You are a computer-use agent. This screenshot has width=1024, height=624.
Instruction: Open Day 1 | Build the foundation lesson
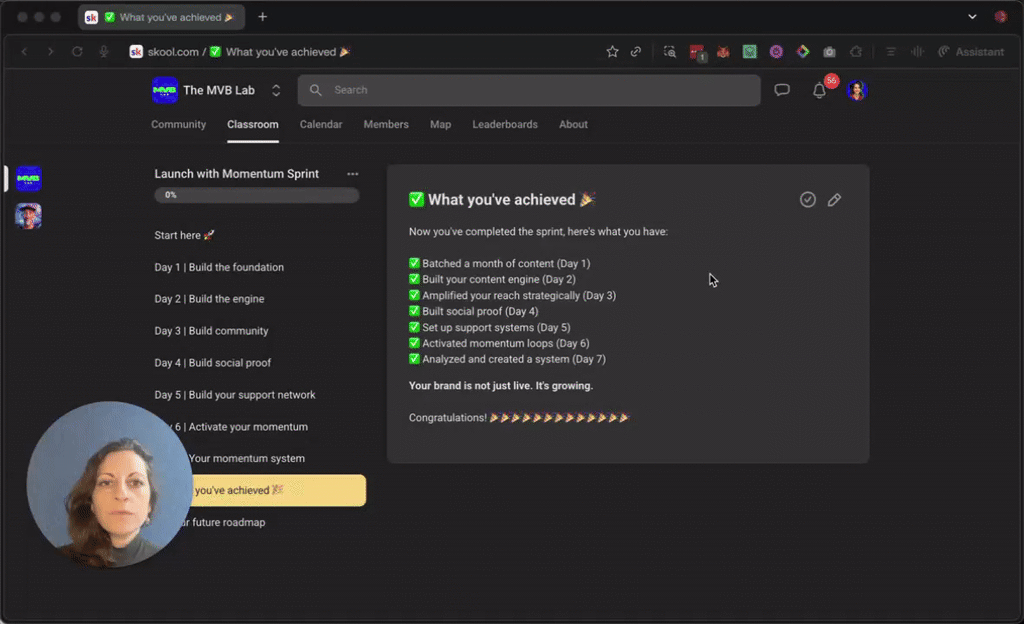tap(219, 267)
